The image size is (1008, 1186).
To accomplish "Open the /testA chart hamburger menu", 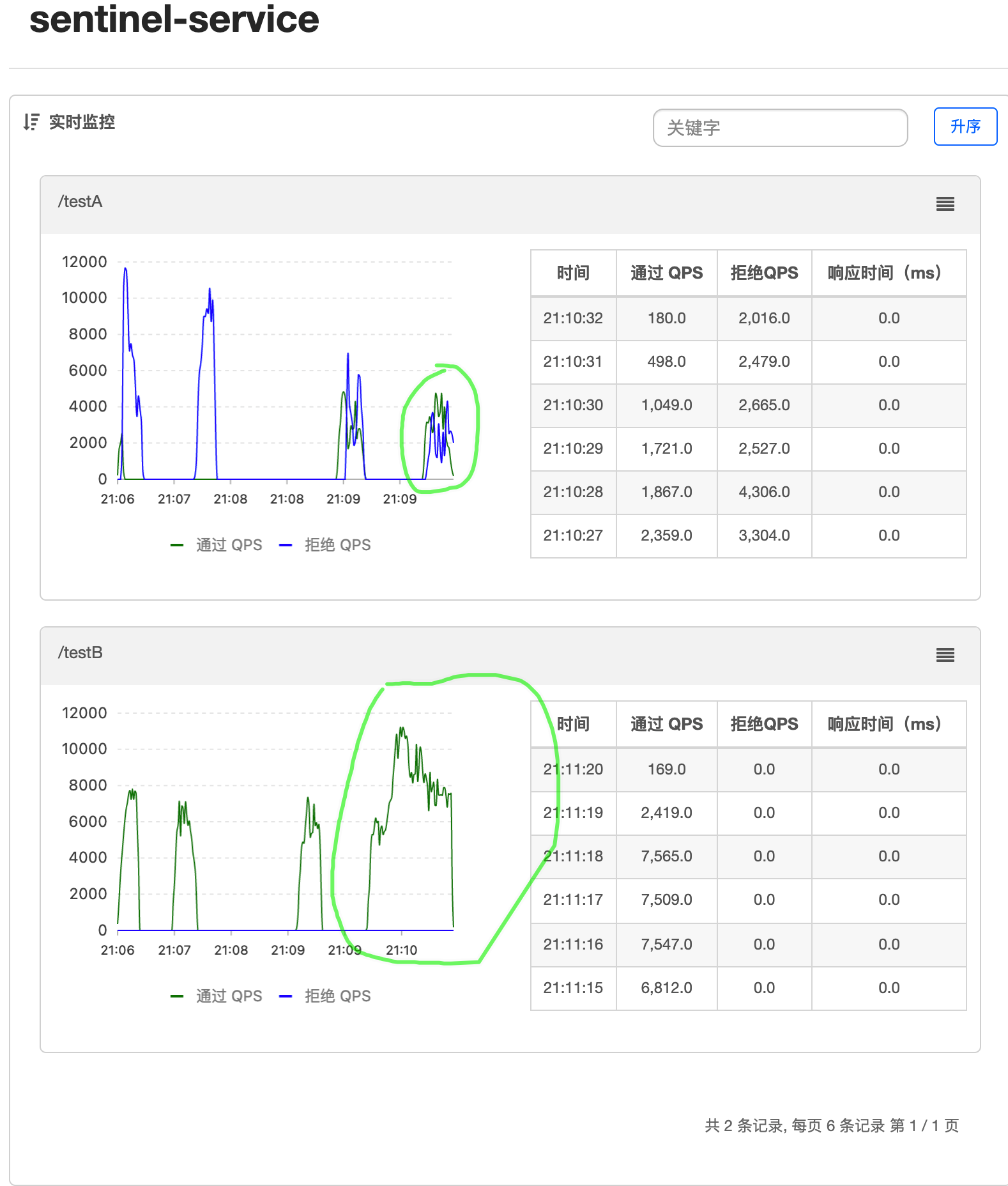I will pyautogui.click(x=945, y=204).
